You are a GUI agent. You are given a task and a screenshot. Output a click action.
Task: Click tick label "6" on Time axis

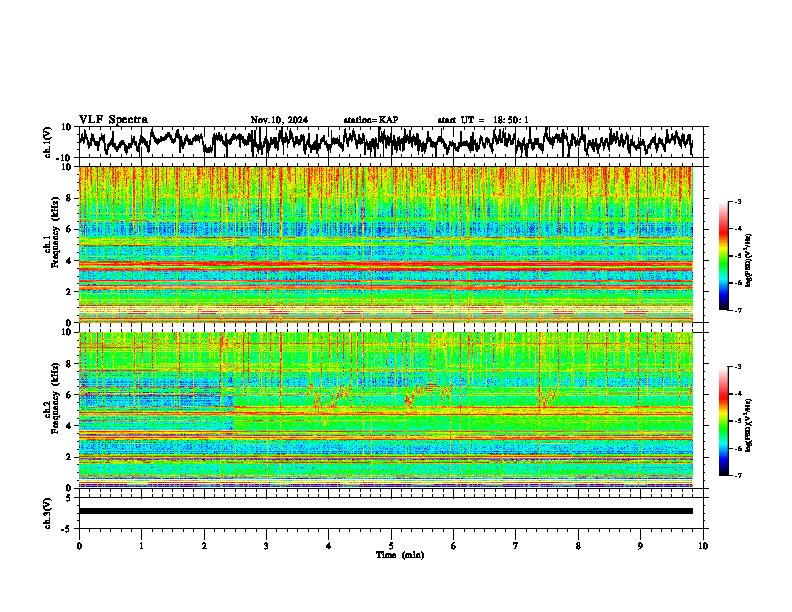pos(454,546)
